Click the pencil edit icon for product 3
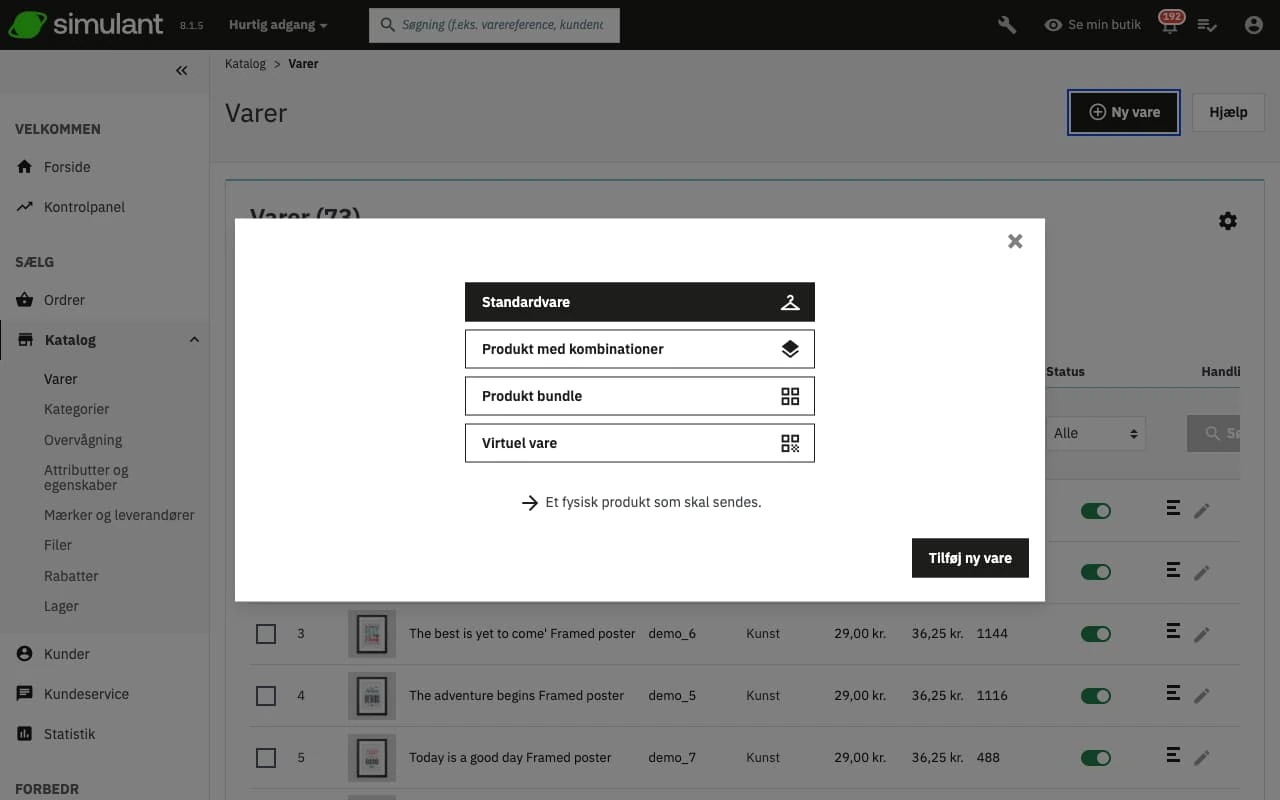Image resolution: width=1280 pixels, height=800 pixels. (x=1202, y=634)
